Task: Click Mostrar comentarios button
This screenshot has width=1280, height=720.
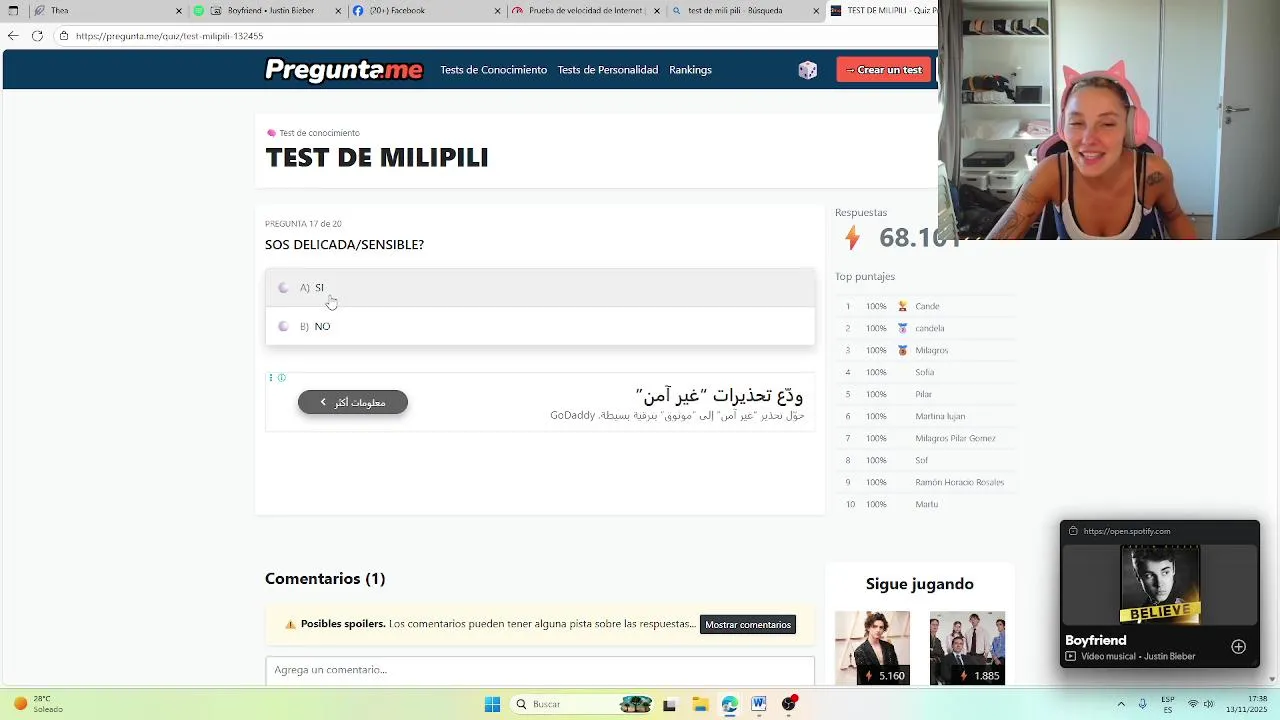Action: point(748,625)
